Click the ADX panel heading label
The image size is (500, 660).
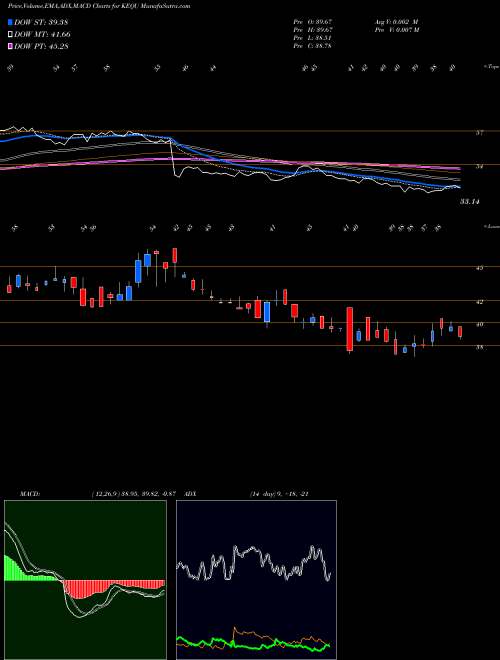[191, 494]
